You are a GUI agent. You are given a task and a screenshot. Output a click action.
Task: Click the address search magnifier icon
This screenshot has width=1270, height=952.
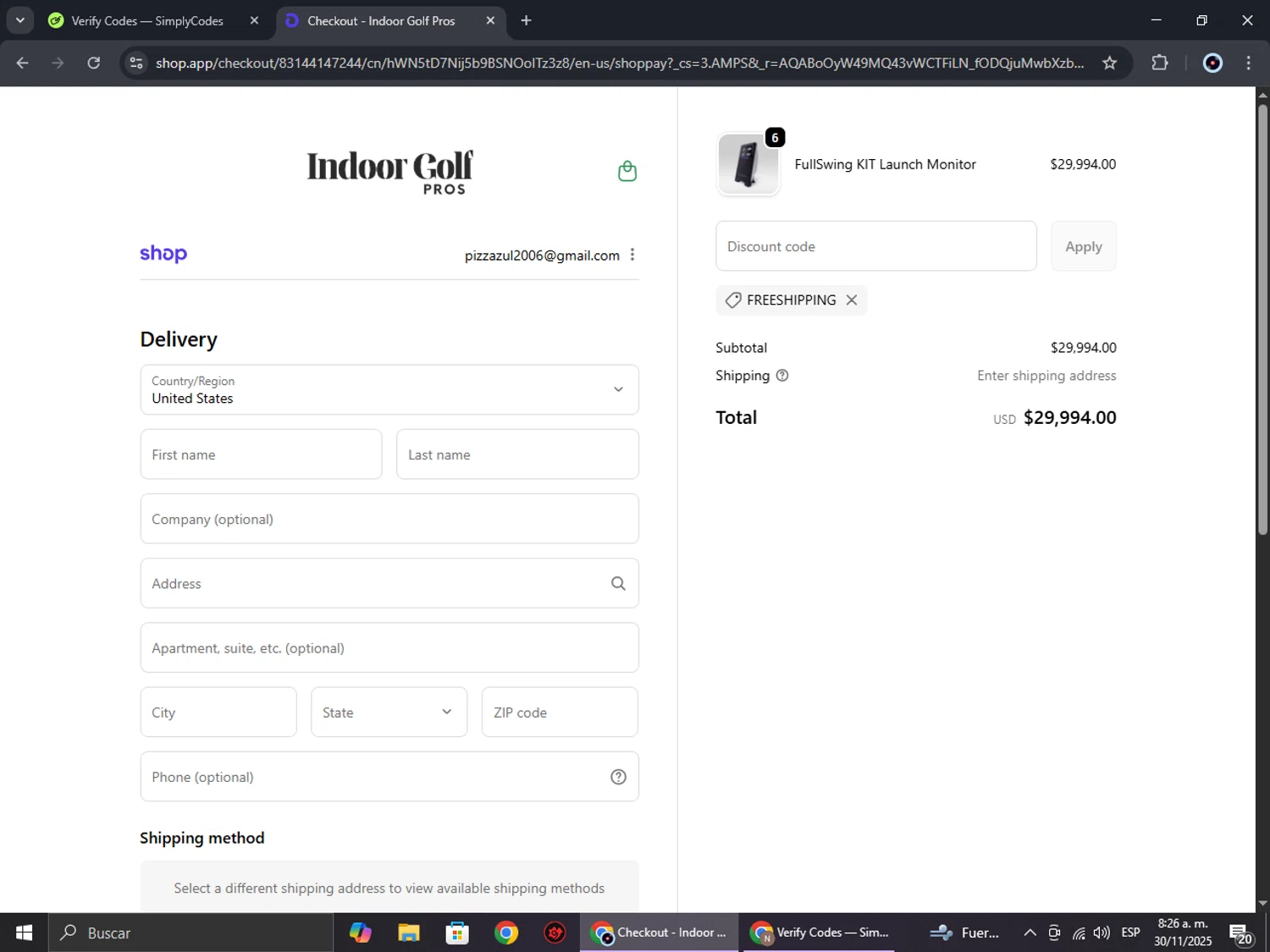pyautogui.click(x=618, y=583)
